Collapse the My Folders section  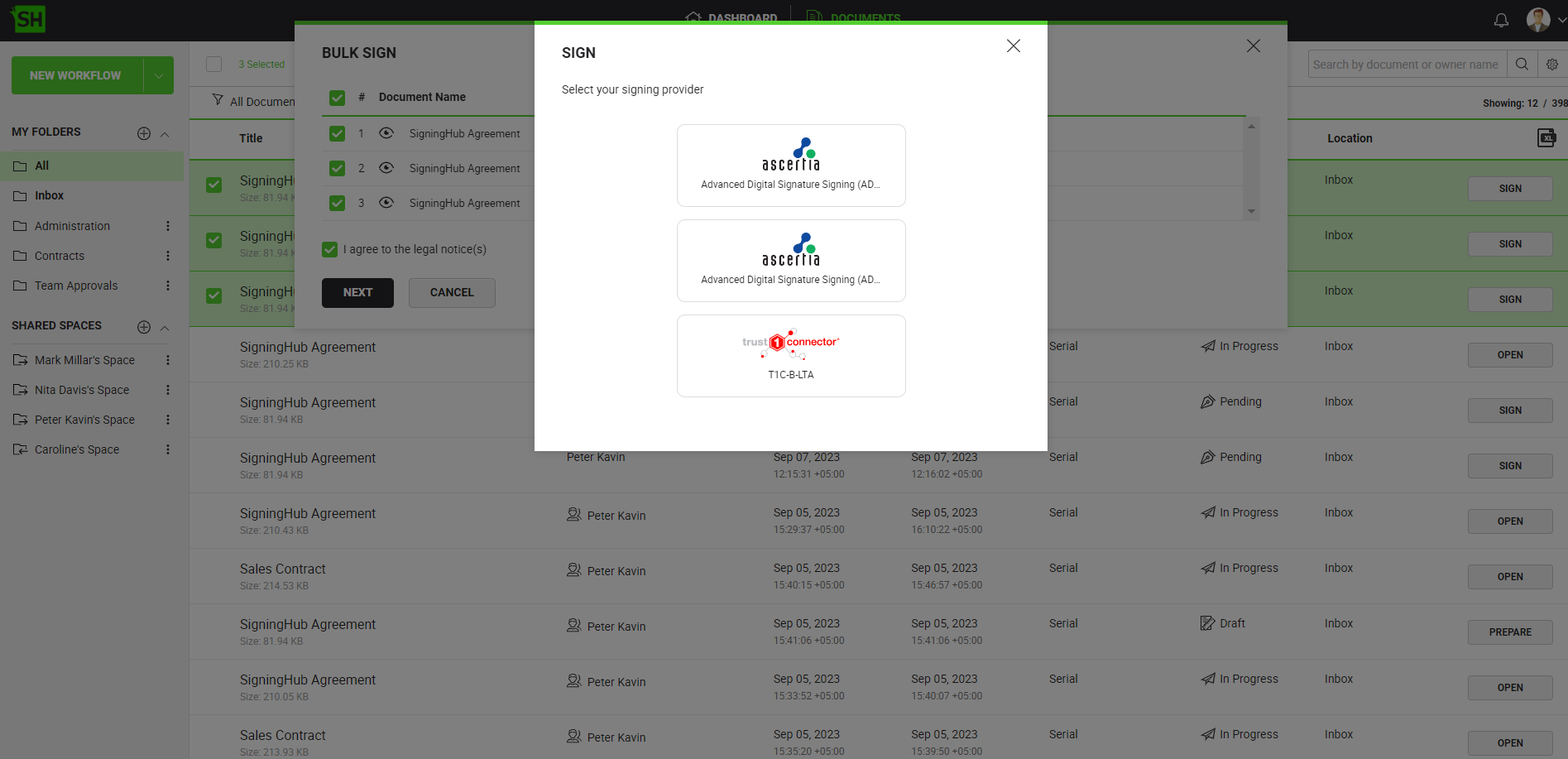point(165,134)
